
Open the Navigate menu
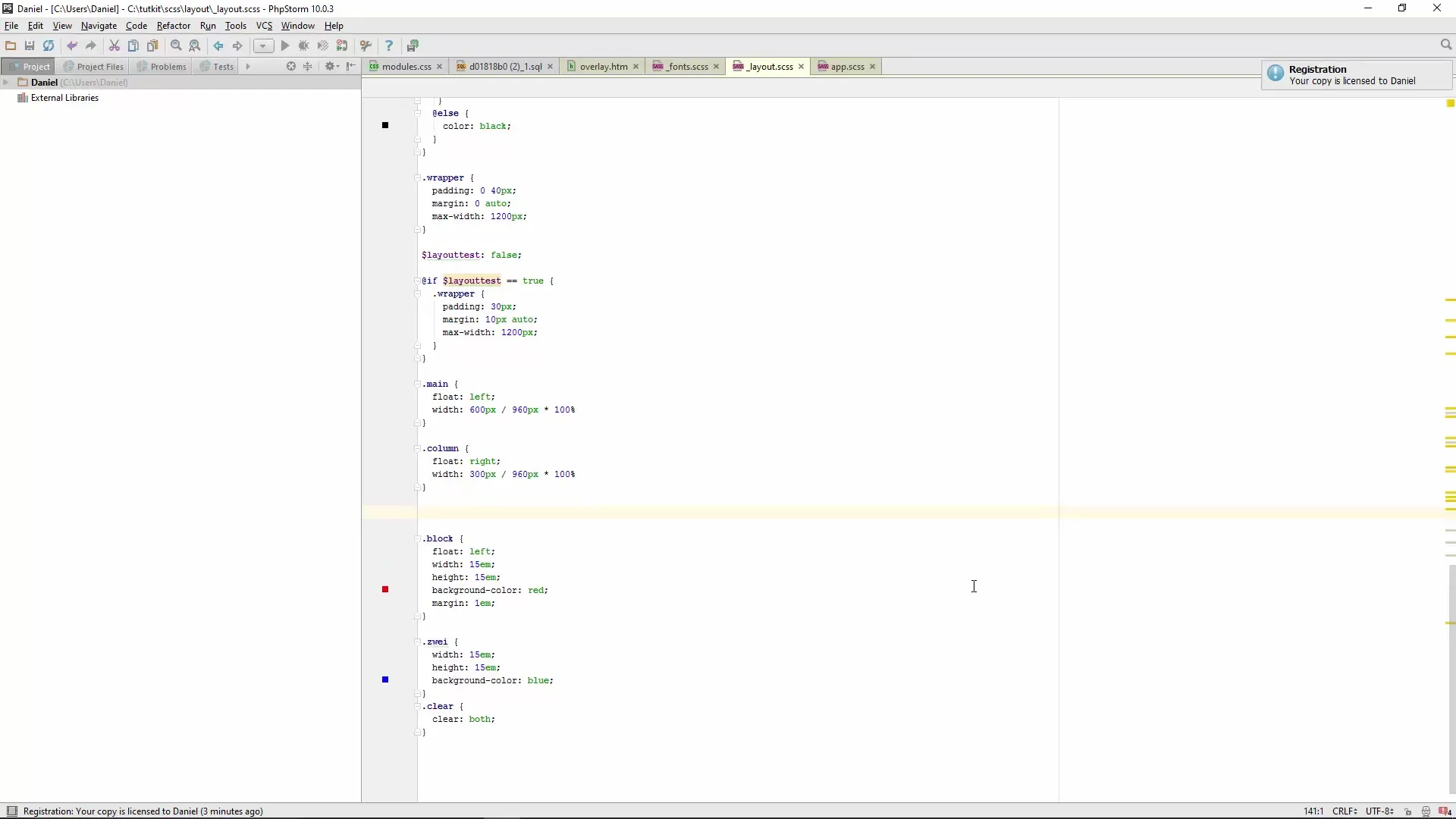99,26
